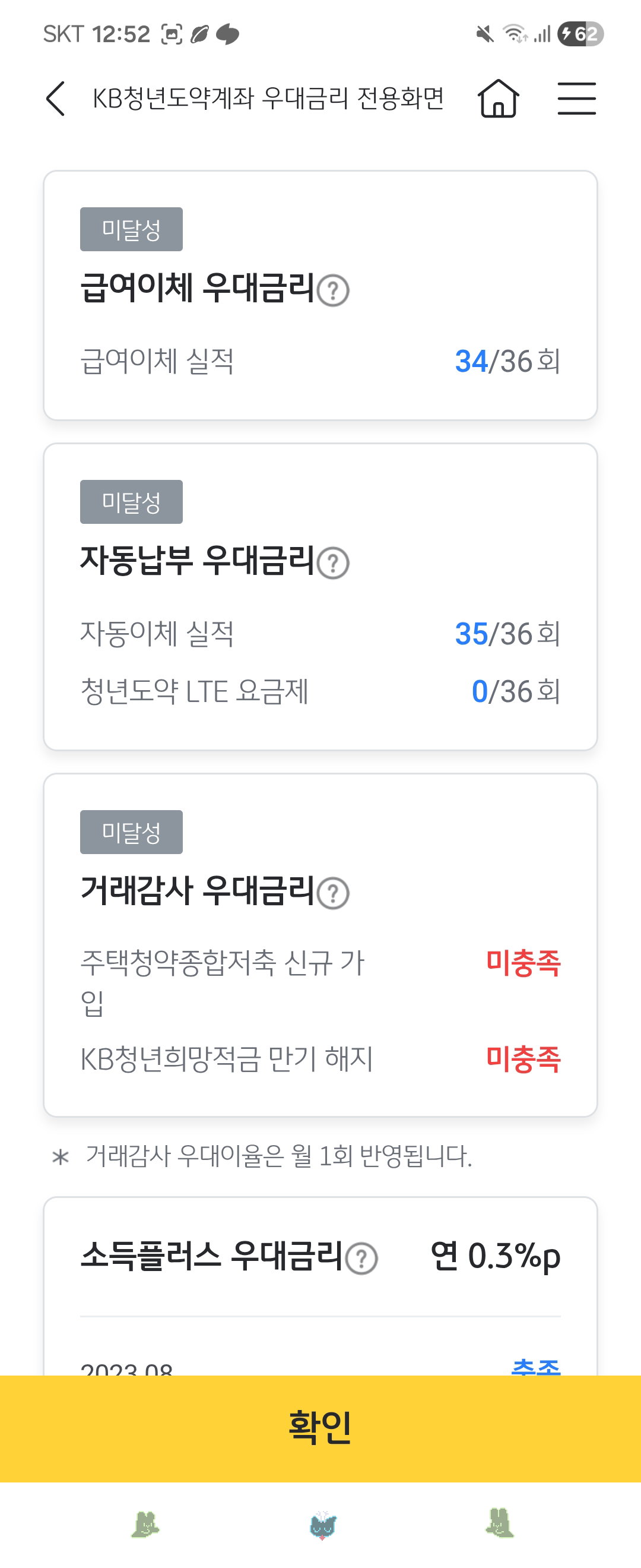Select 자동이체 실적 35/36회 count
This screenshot has width=641, height=1568.
pyautogui.click(x=508, y=634)
